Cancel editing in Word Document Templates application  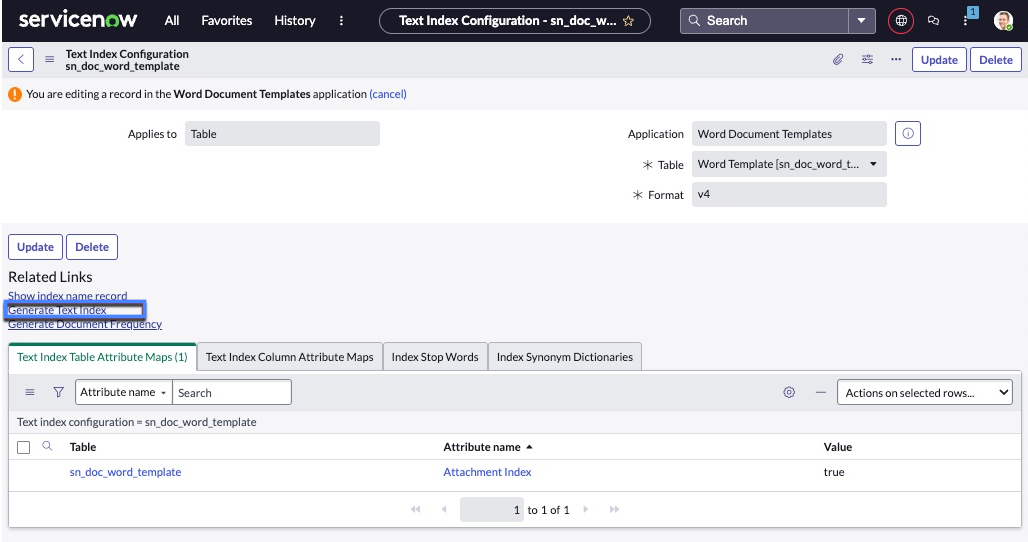point(387,94)
